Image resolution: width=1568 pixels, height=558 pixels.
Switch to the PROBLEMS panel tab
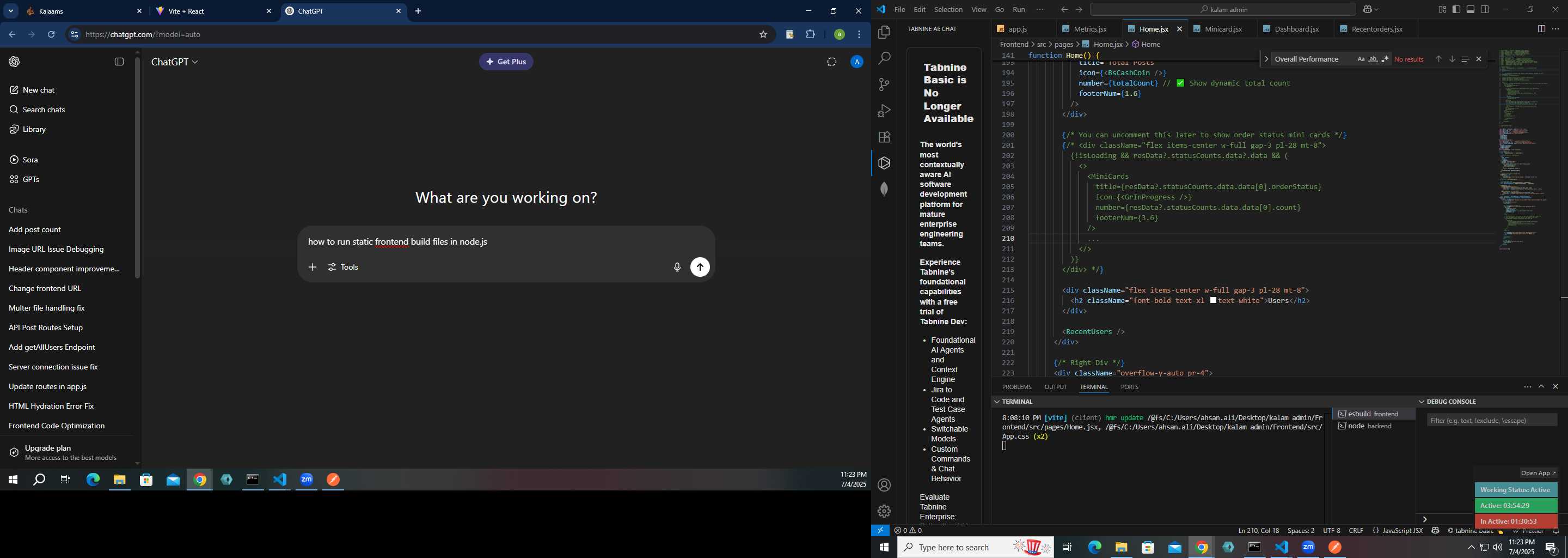pyautogui.click(x=1016, y=387)
